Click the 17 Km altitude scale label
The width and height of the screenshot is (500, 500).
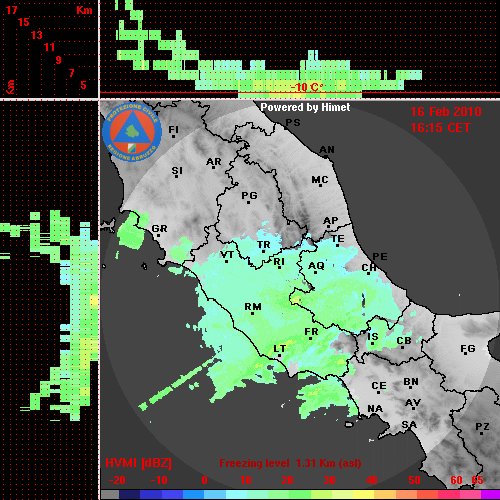(x=11, y=10)
